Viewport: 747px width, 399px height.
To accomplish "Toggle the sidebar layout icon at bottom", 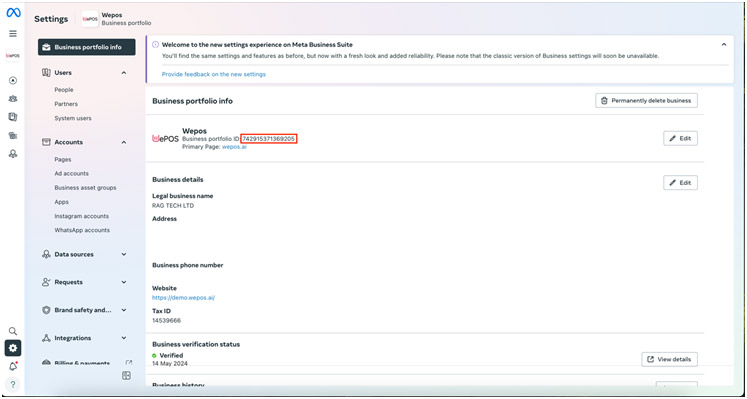I will (126, 376).
